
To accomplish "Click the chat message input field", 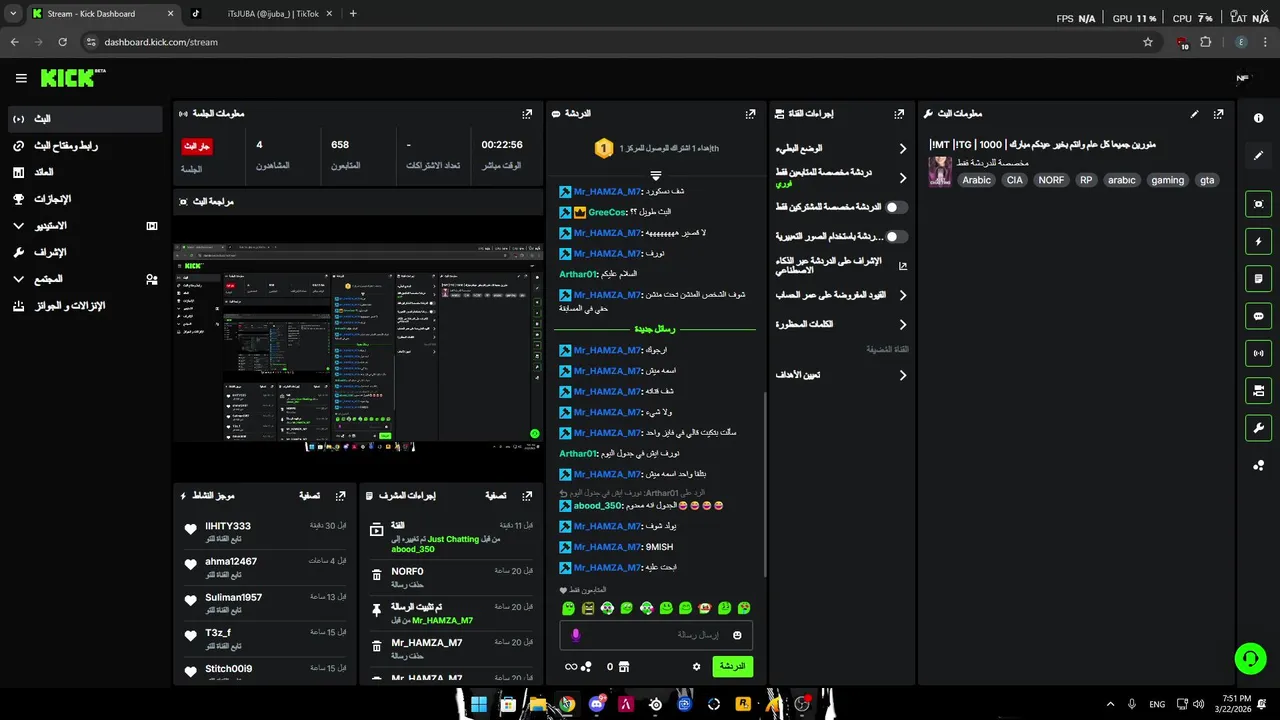I will (655, 635).
